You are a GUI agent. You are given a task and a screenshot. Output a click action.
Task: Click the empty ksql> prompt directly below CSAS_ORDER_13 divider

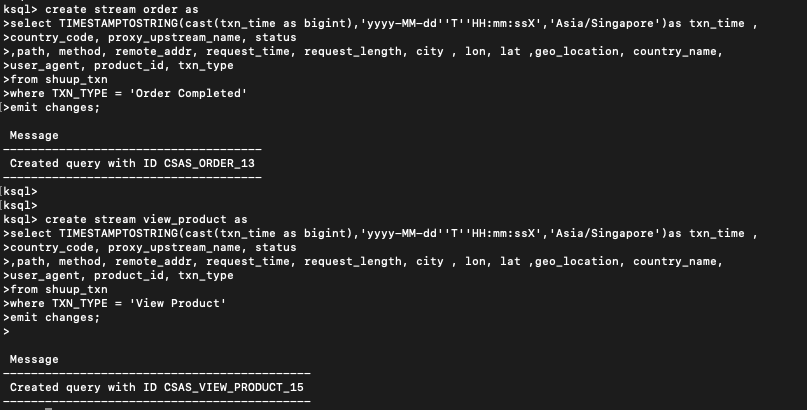click(20, 192)
